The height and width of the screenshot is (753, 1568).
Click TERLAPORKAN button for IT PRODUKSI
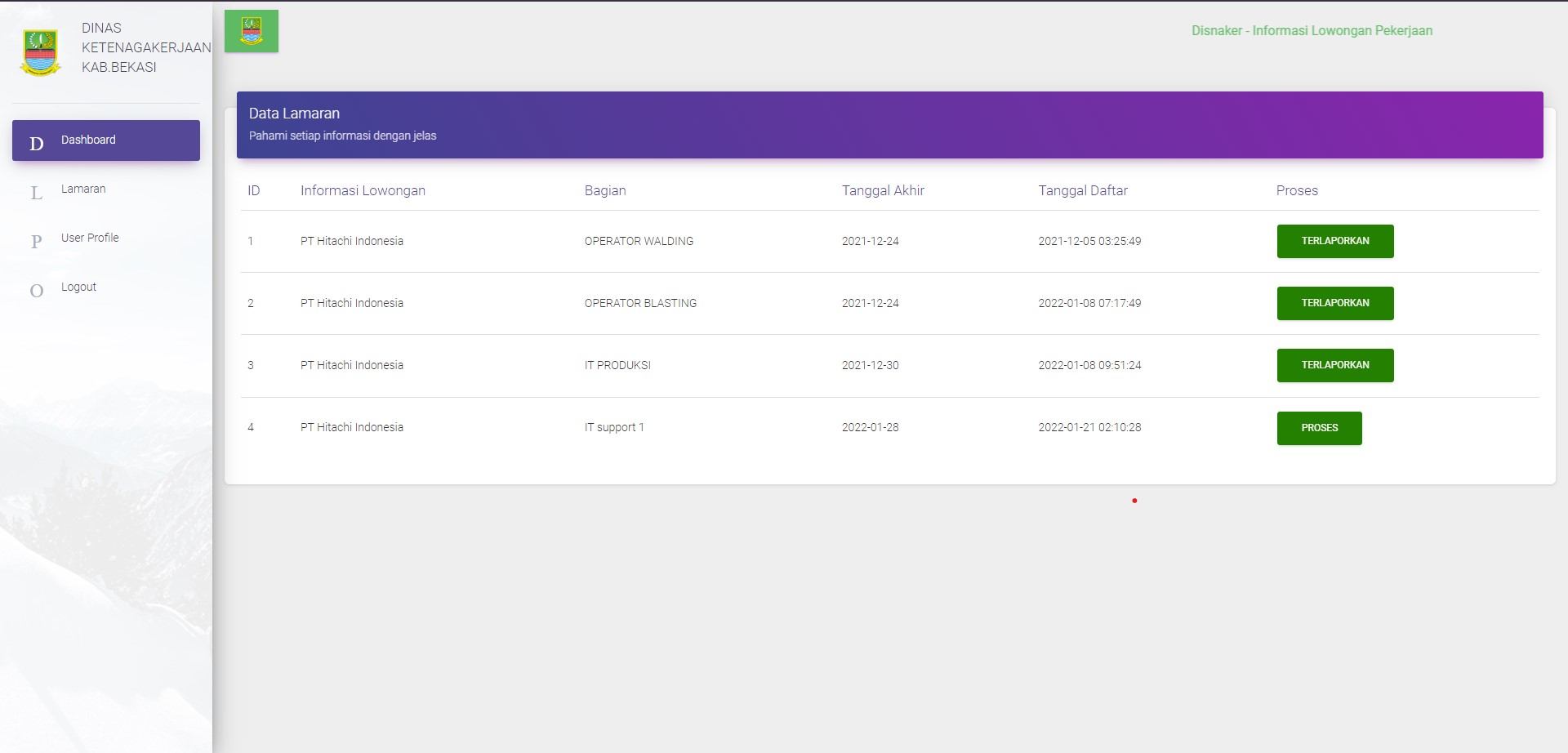1334,365
